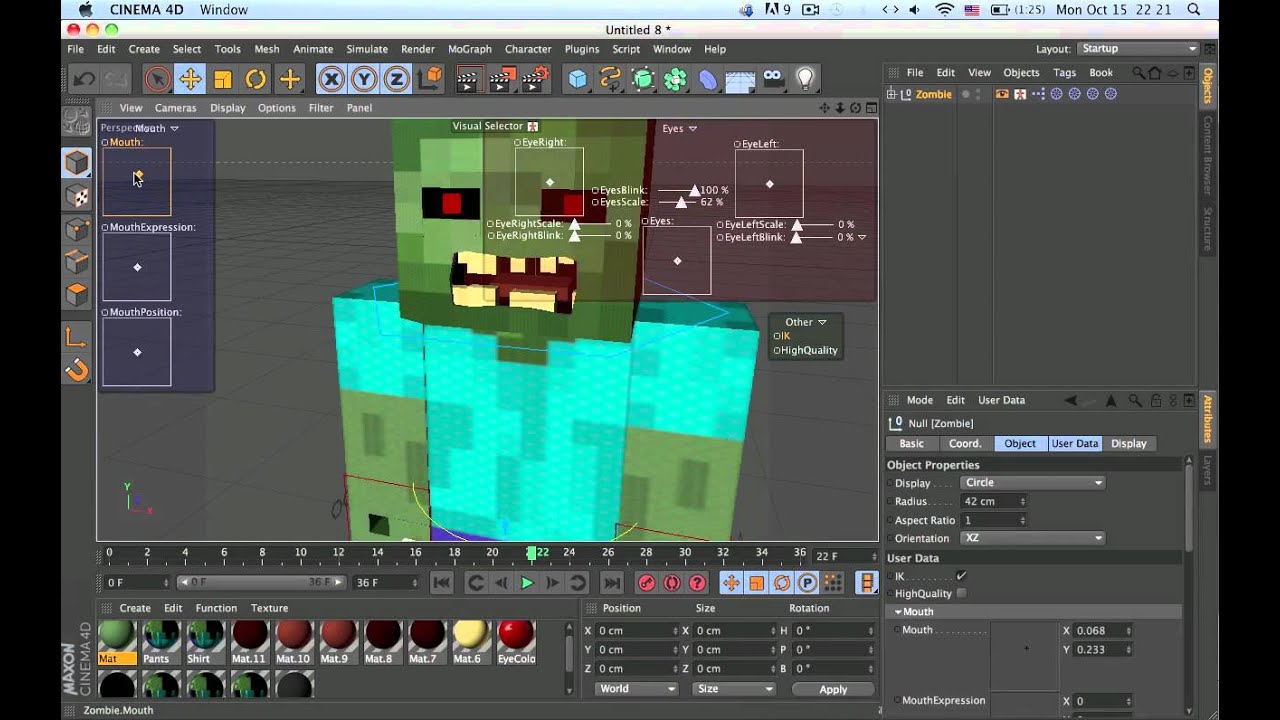Open the Wi-Fi menu bar icon
The width and height of the screenshot is (1280, 720).
944,9
